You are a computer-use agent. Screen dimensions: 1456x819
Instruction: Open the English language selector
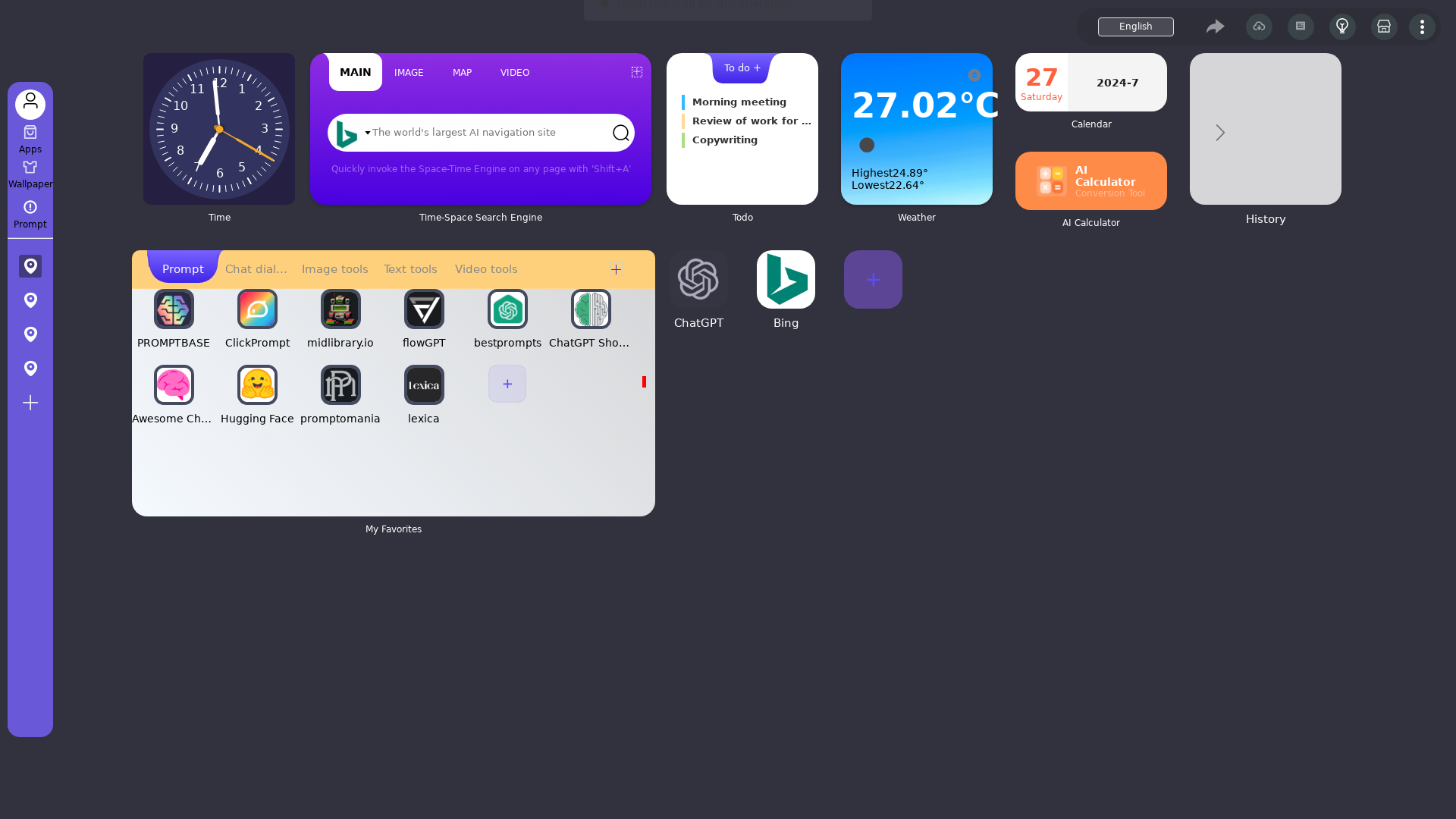click(1136, 27)
